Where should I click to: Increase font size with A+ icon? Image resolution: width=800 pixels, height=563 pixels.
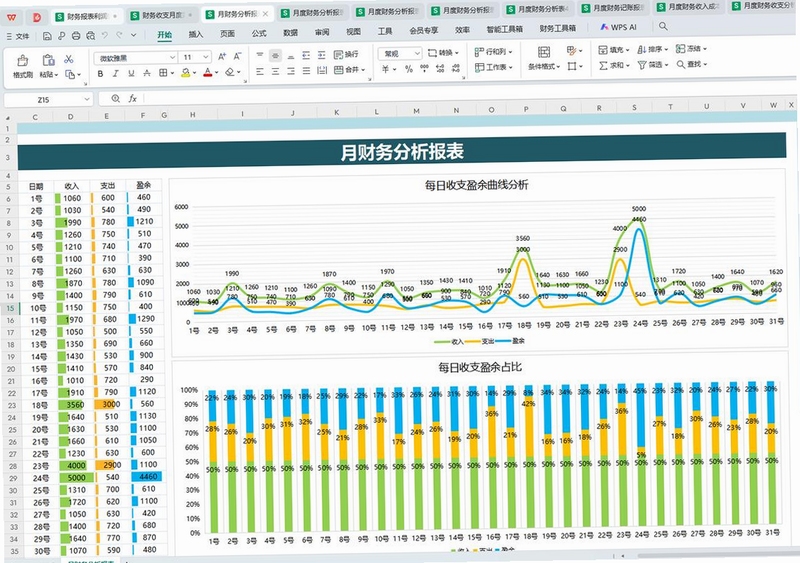pos(222,57)
